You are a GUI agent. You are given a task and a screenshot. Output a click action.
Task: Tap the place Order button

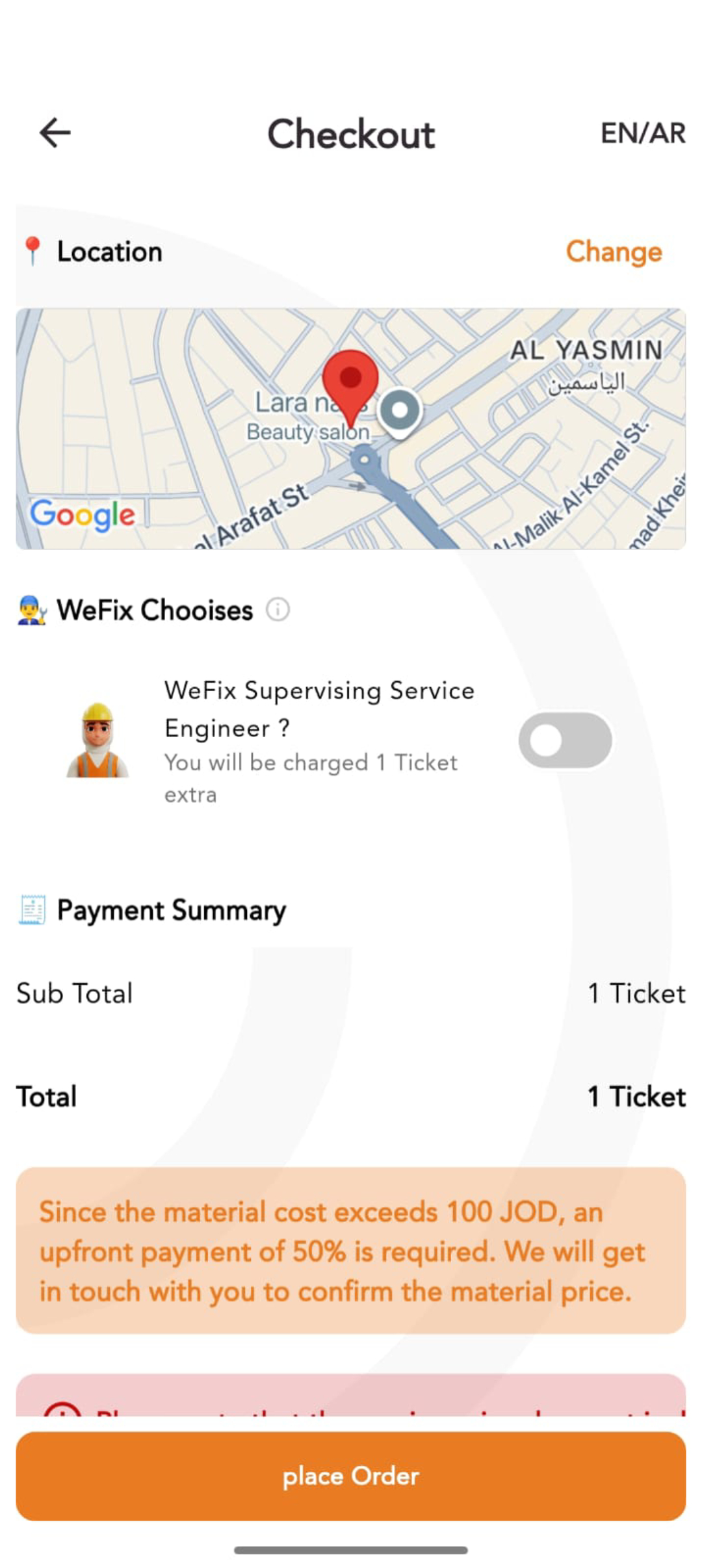(351, 1476)
